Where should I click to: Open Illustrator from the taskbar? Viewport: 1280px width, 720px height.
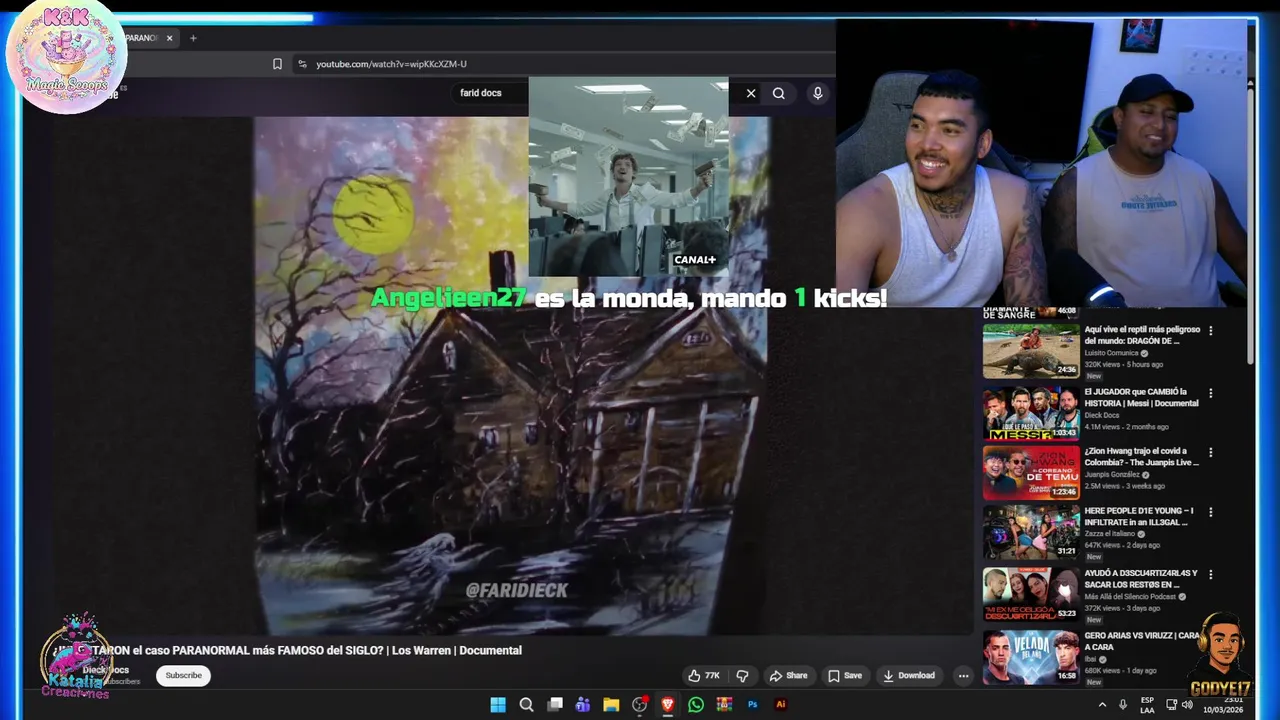click(x=781, y=705)
